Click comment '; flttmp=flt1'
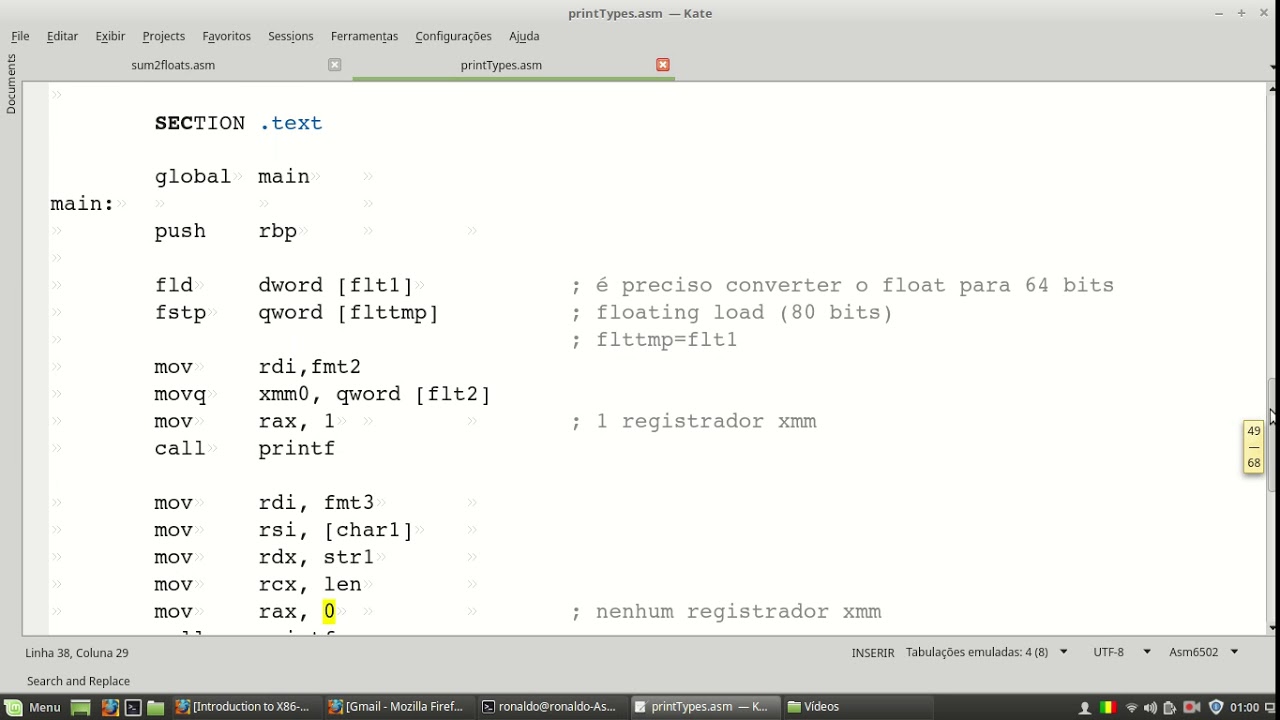1280x720 pixels. point(654,340)
